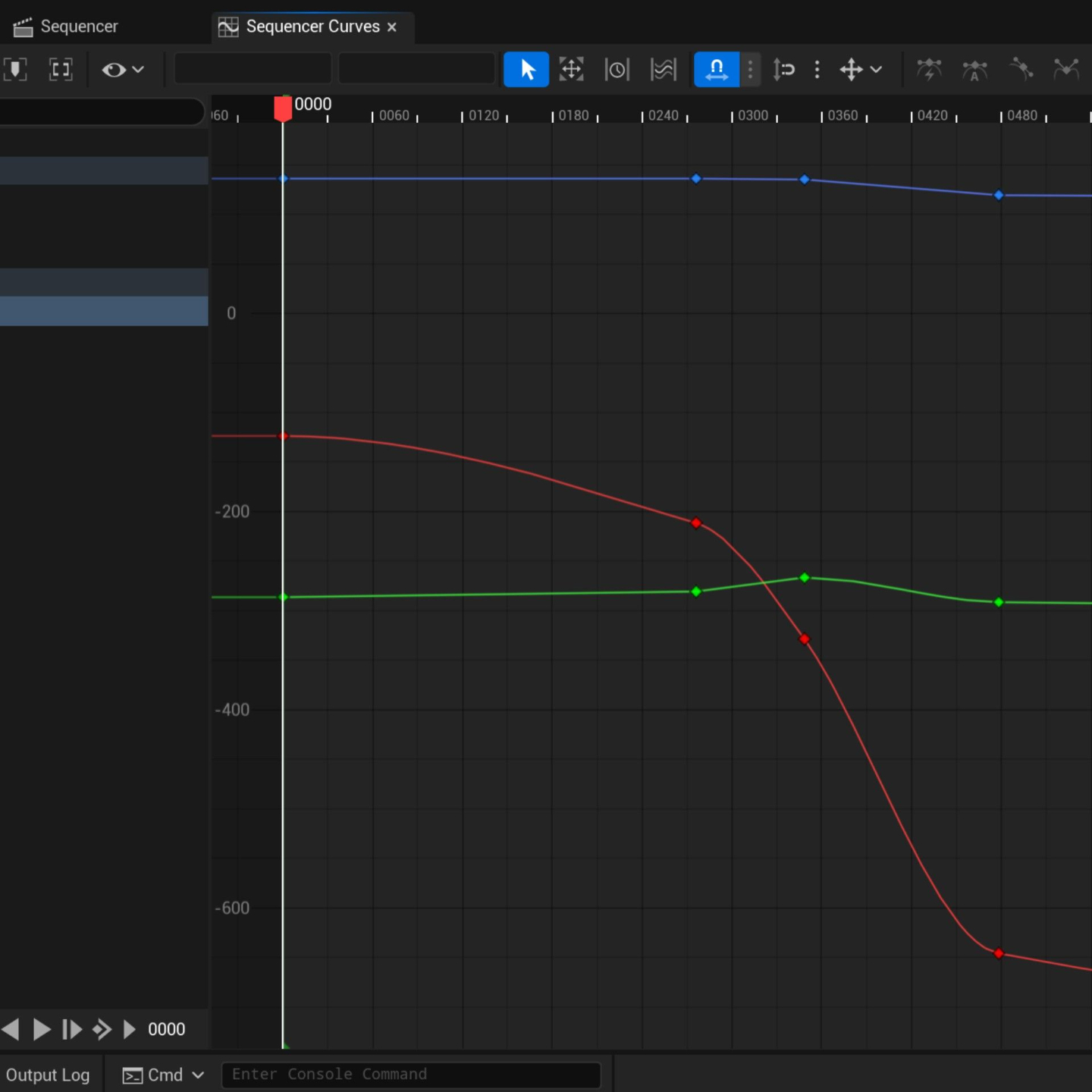
Task: Pick the multi-curve lattice tool icon
Action: coord(664,70)
